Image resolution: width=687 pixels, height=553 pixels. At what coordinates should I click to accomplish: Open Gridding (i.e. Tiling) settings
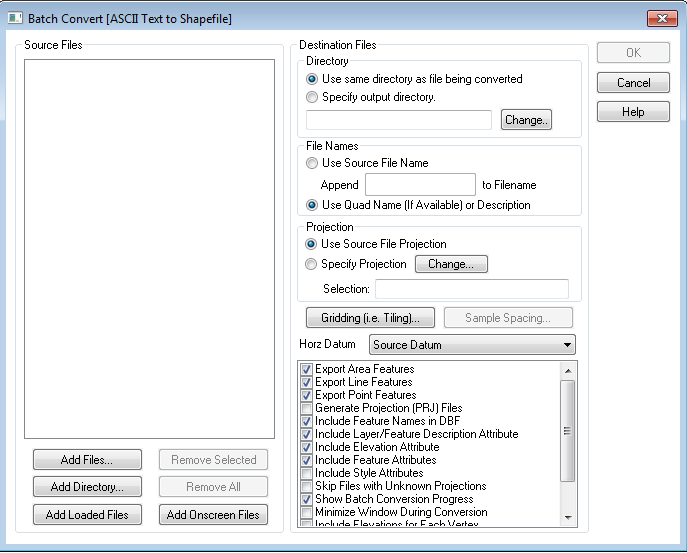pyautogui.click(x=370, y=318)
